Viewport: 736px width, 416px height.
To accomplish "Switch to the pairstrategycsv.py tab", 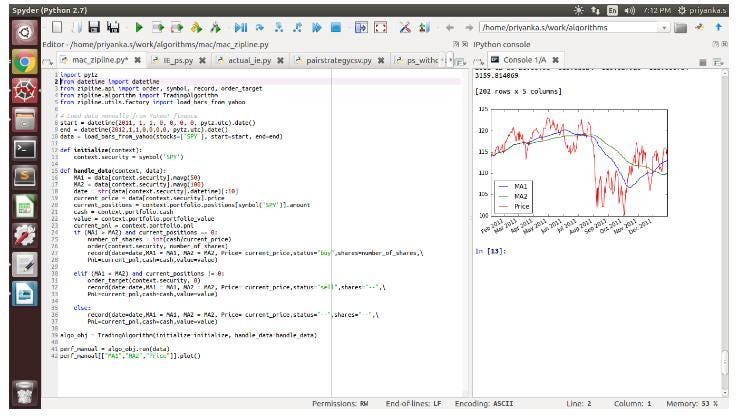I will coord(338,61).
